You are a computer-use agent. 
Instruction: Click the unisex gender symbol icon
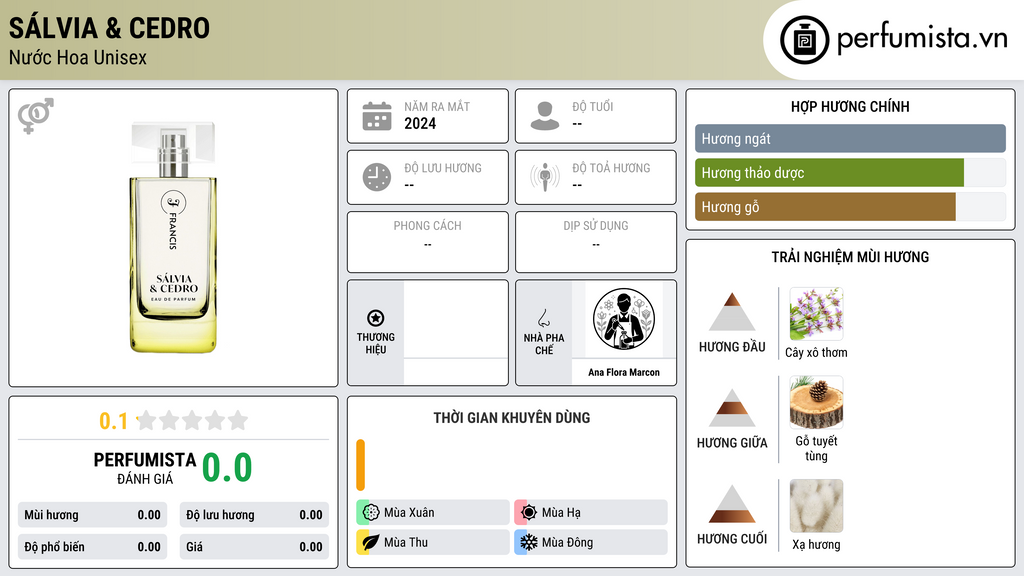click(35, 116)
